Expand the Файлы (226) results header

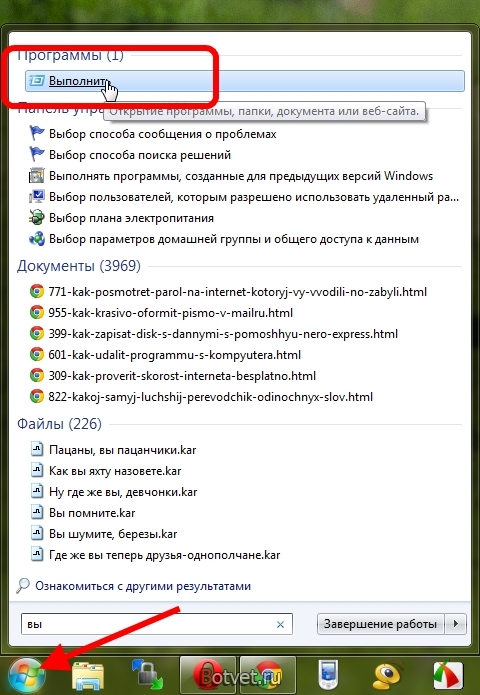59,424
